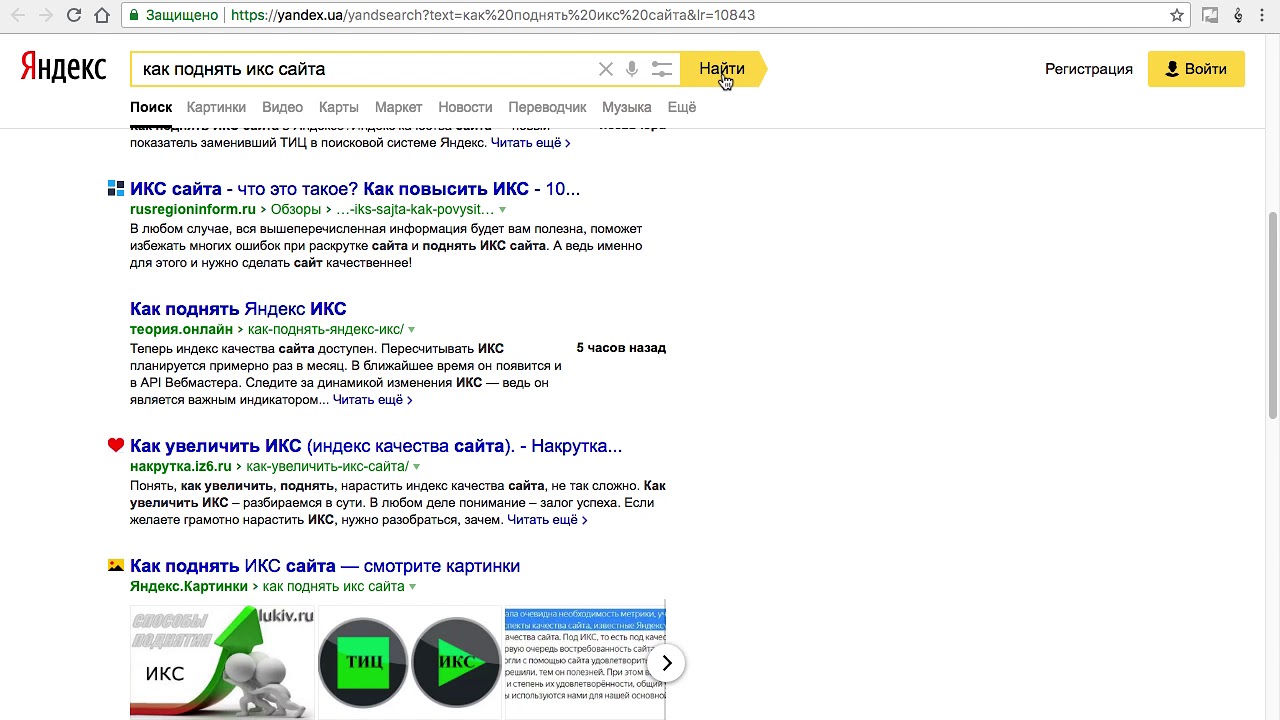This screenshot has height=720, width=1280.
Task: Reload the page with refresh icon
Action: tap(73, 15)
